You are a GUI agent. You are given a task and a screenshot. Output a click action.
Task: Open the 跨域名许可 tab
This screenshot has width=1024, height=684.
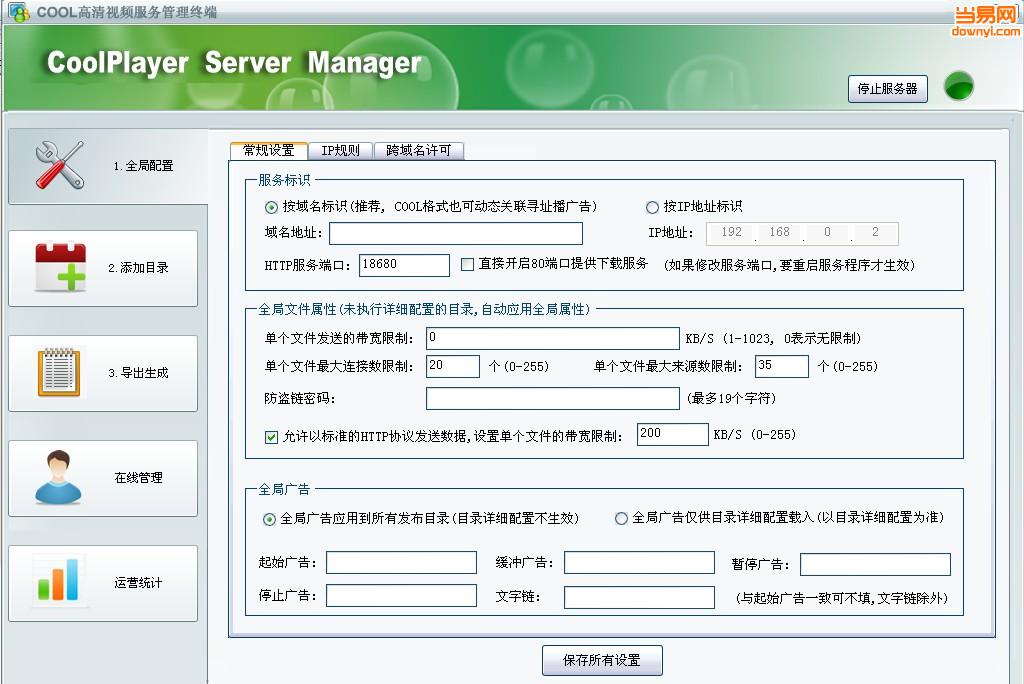[420, 151]
